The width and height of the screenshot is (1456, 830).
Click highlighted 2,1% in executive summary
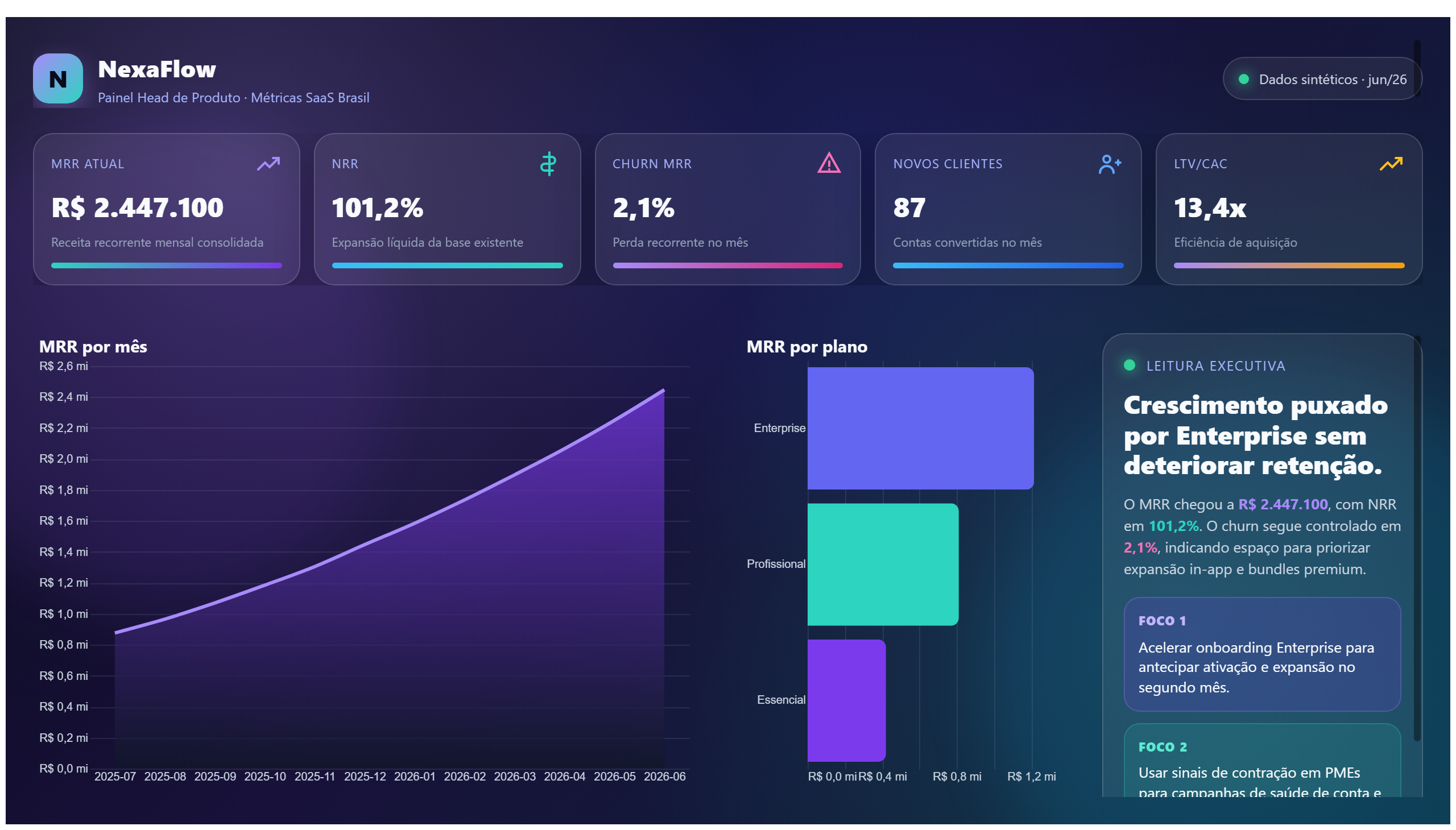pyautogui.click(x=1140, y=548)
